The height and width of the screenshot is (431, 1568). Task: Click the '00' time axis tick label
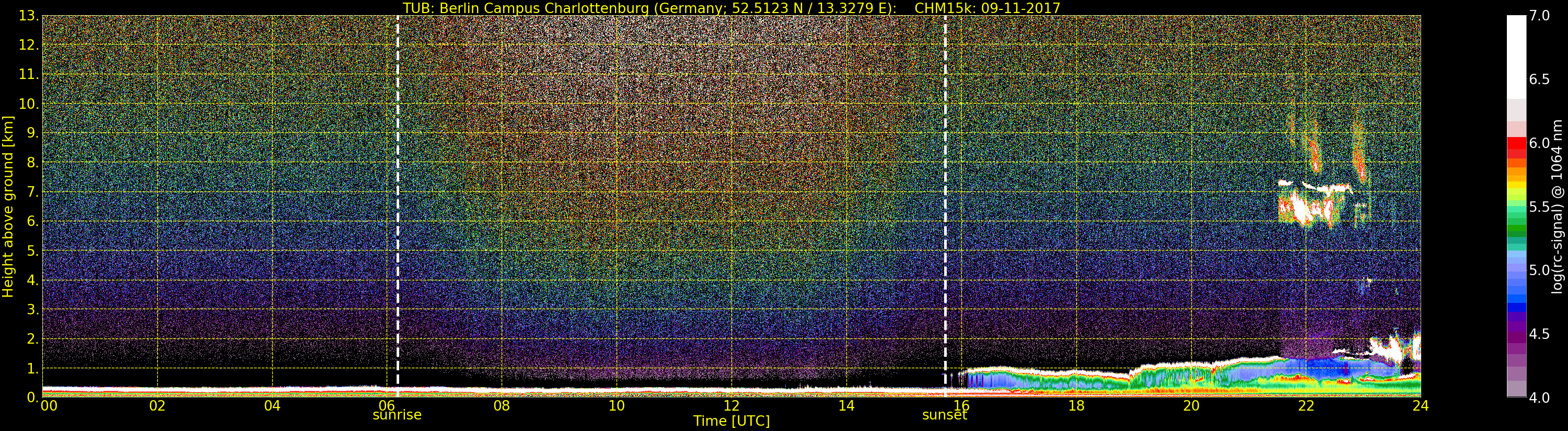click(49, 405)
